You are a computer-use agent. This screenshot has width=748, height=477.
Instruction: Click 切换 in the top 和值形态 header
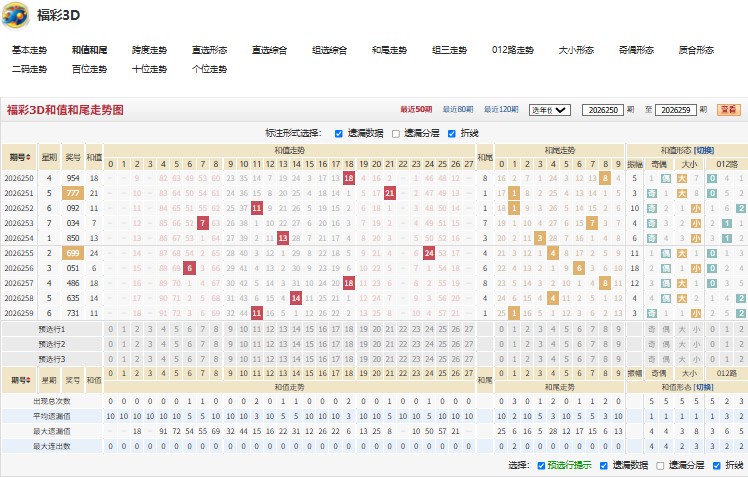(x=705, y=150)
